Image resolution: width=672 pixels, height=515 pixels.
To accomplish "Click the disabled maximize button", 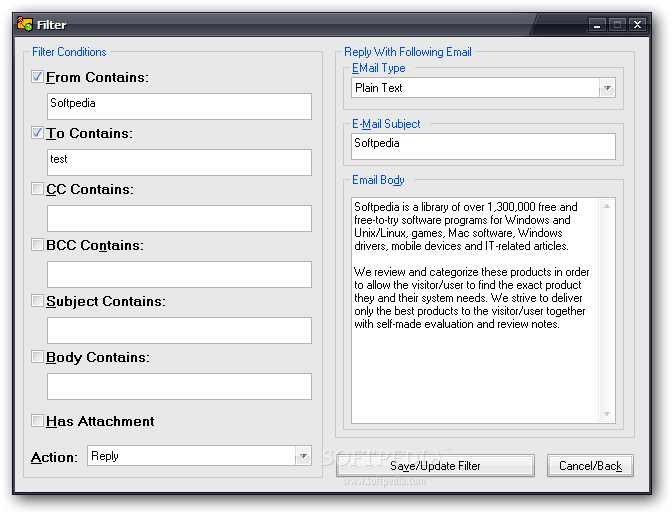I will [617, 25].
